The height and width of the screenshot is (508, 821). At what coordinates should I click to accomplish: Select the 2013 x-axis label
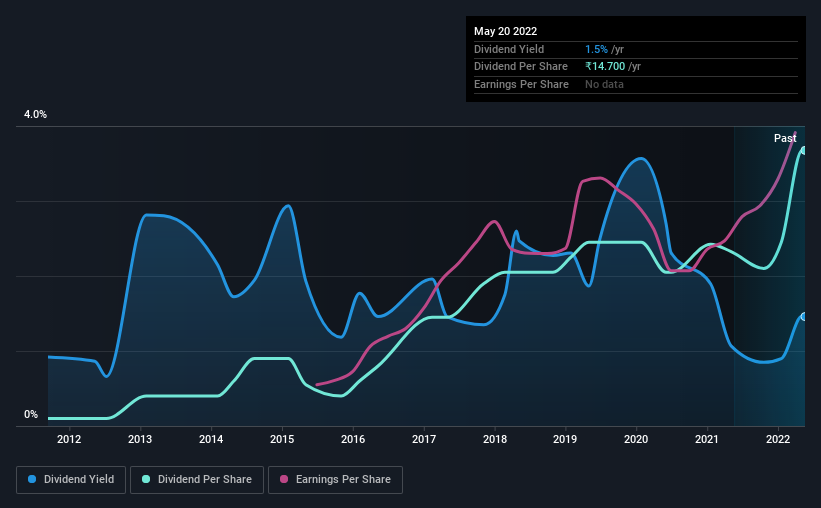tap(140, 439)
